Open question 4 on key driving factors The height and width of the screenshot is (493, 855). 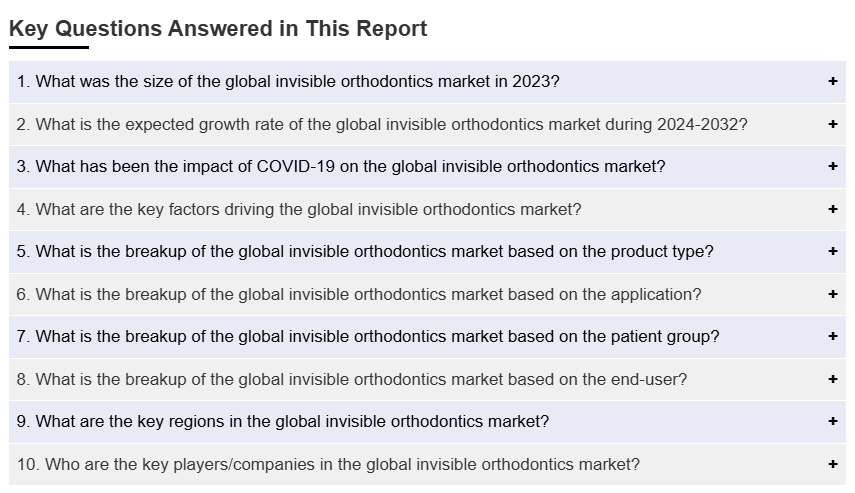299,210
